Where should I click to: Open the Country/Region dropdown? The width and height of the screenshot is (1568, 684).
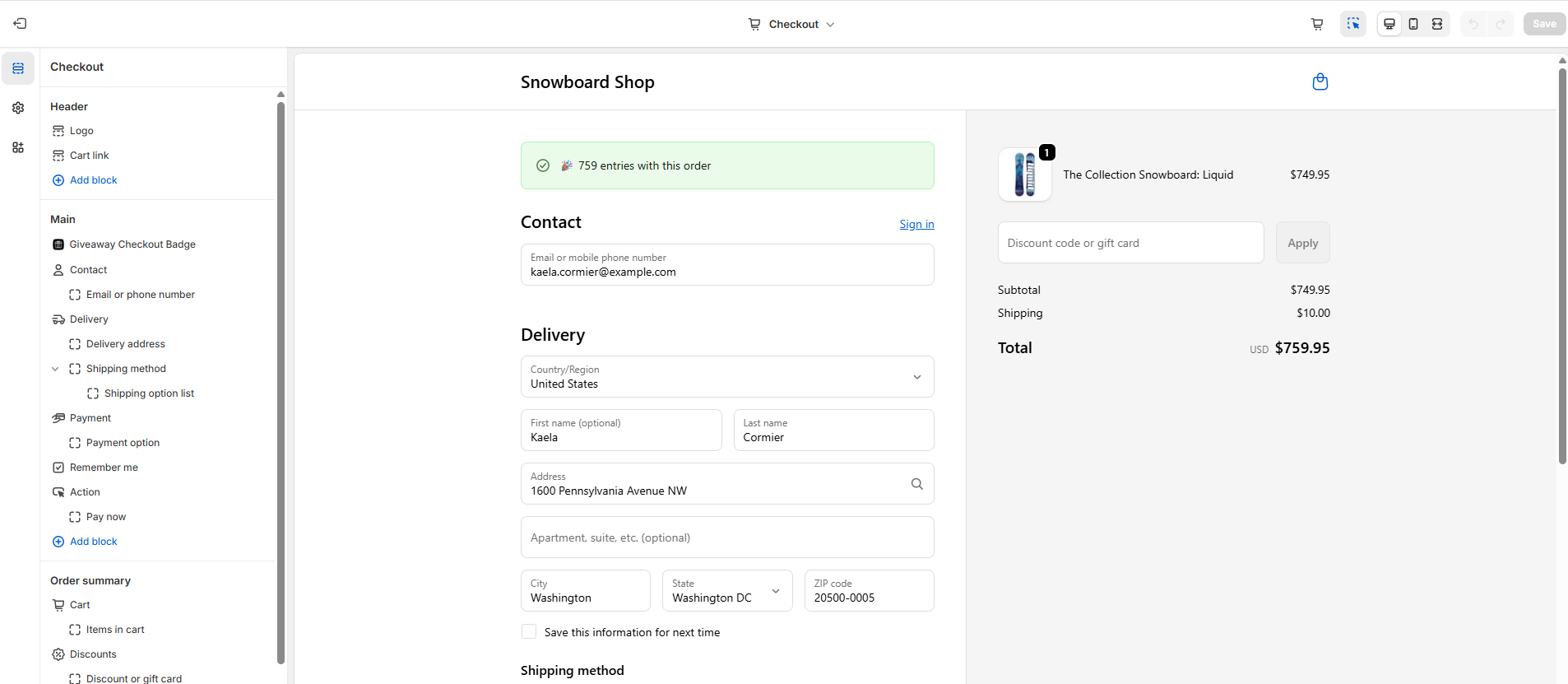727,377
